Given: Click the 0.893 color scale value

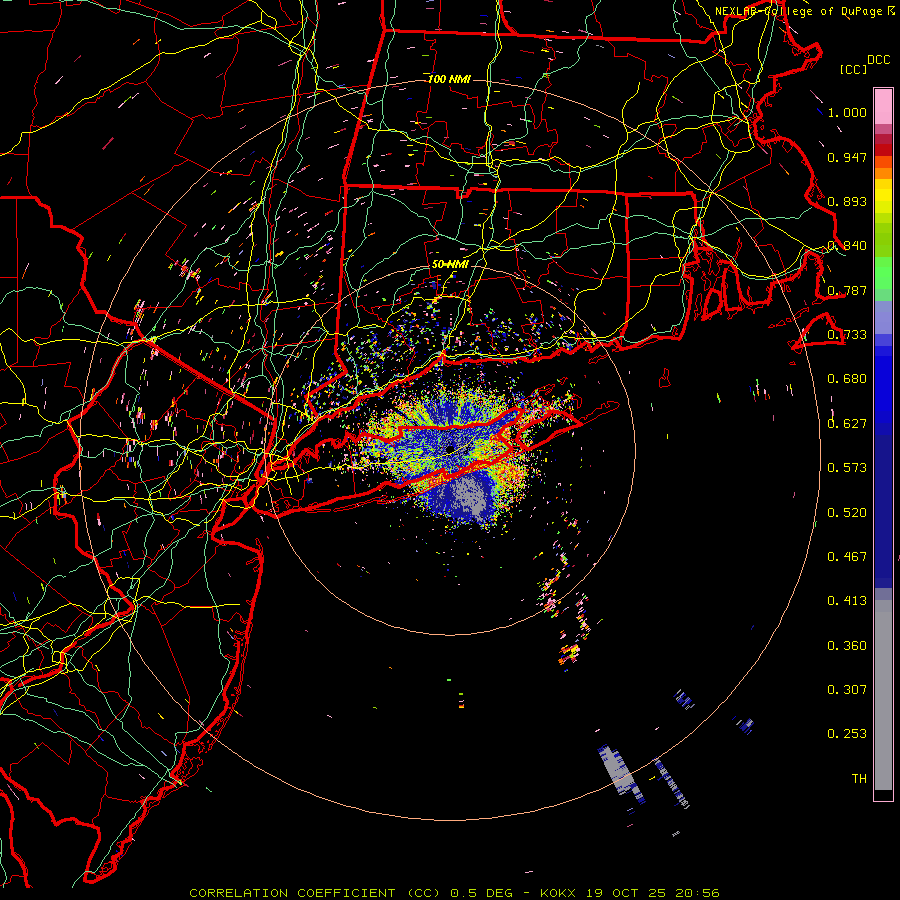Looking at the screenshot, I should pos(847,201).
